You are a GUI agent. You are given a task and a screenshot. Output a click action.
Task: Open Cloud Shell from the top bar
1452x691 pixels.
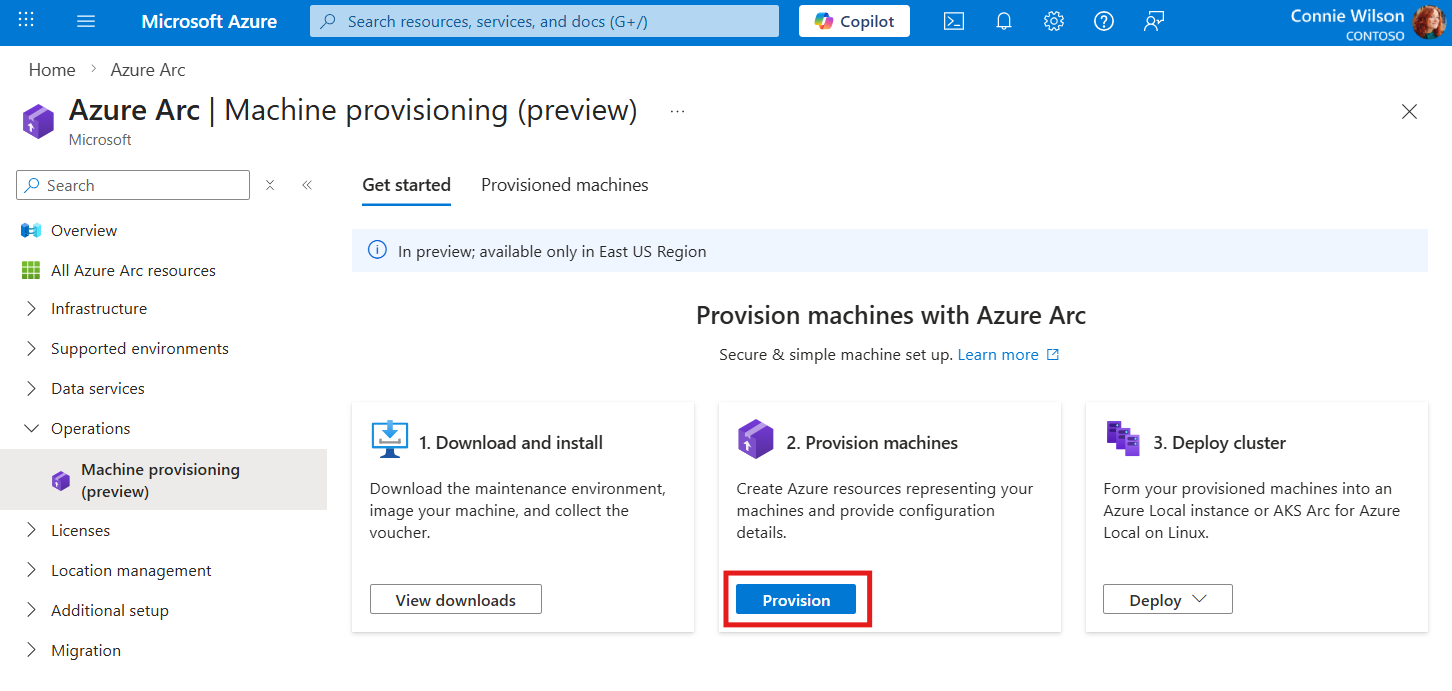pyautogui.click(x=954, y=21)
